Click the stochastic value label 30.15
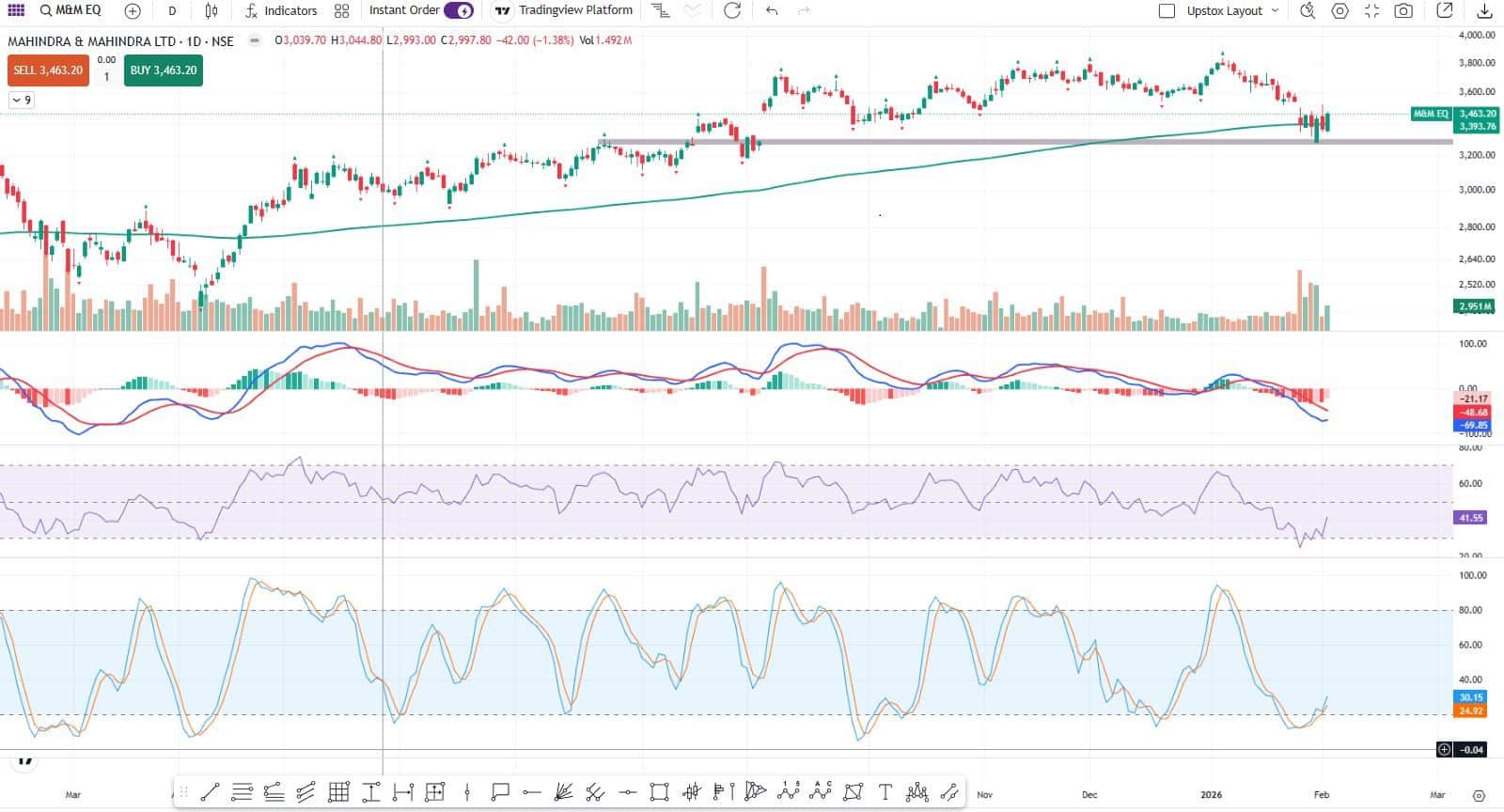The width and height of the screenshot is (1504, 812). tap(1471, 697)
